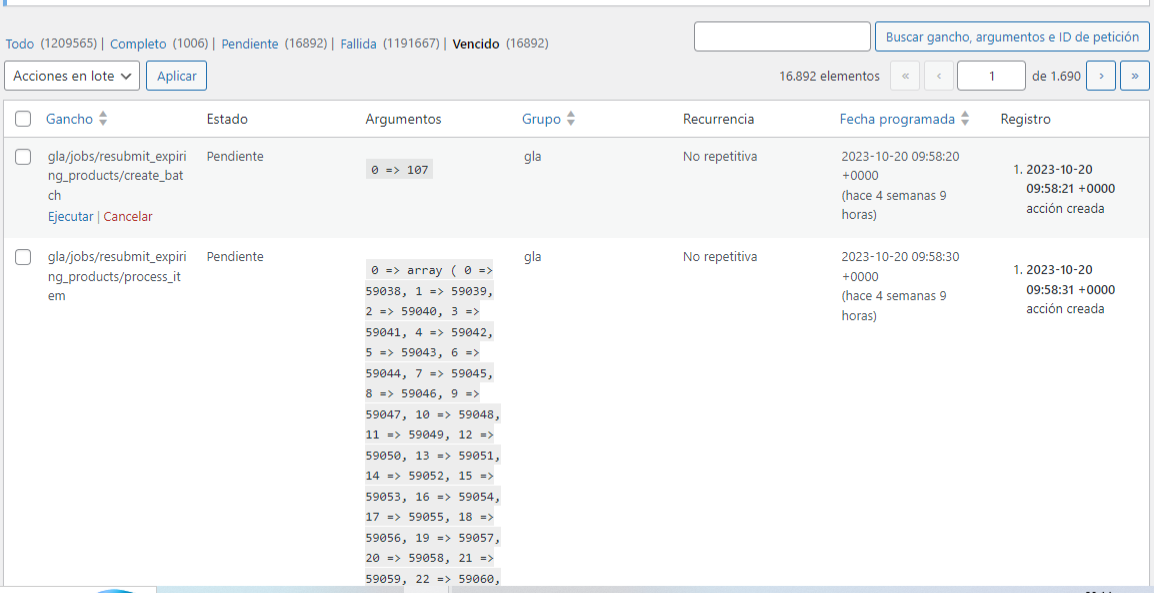
Task: Click the Grupo column header link
Action: click(541, 118)
